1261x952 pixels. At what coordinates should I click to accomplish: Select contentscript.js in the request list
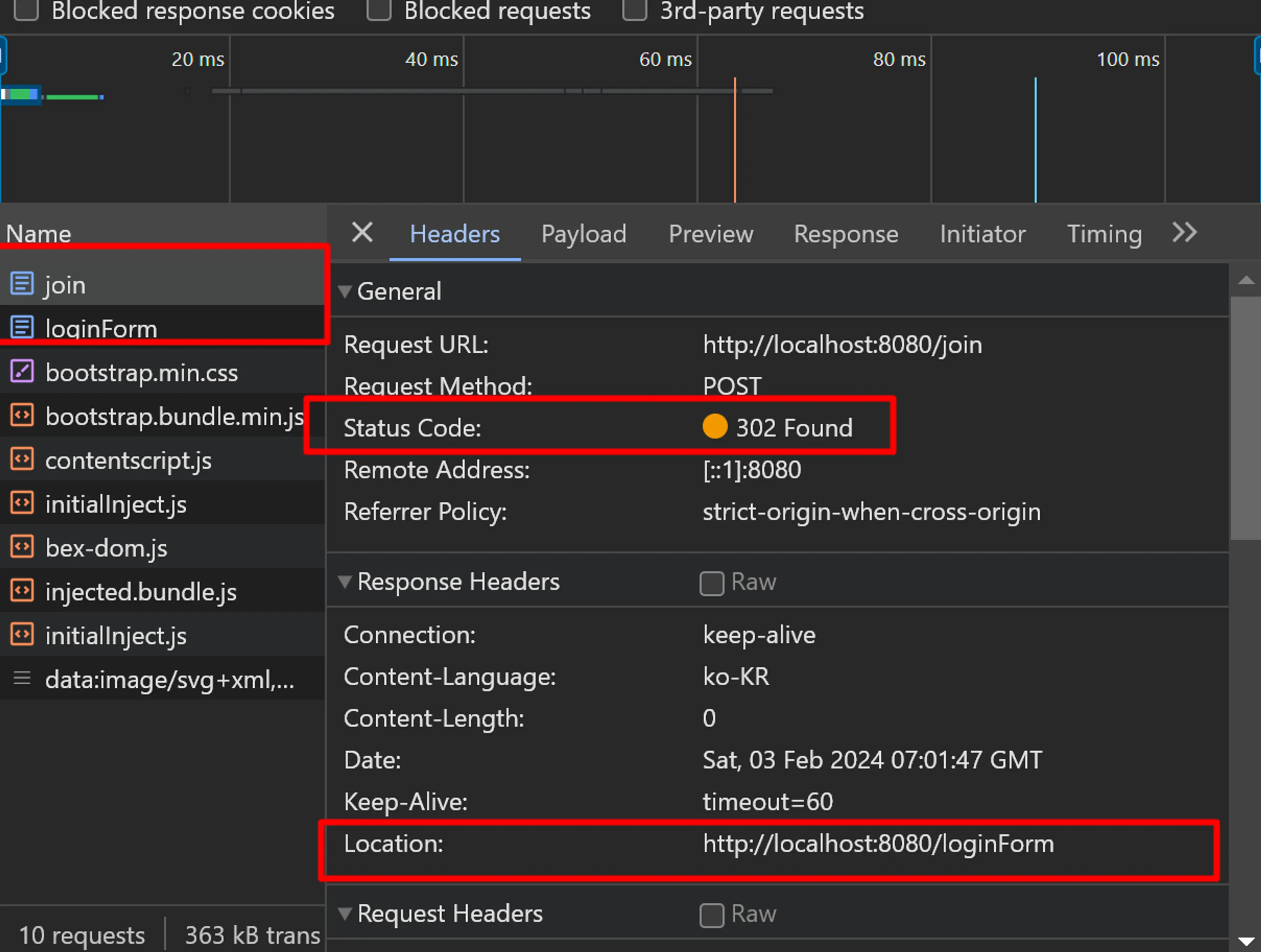(163, 459)
